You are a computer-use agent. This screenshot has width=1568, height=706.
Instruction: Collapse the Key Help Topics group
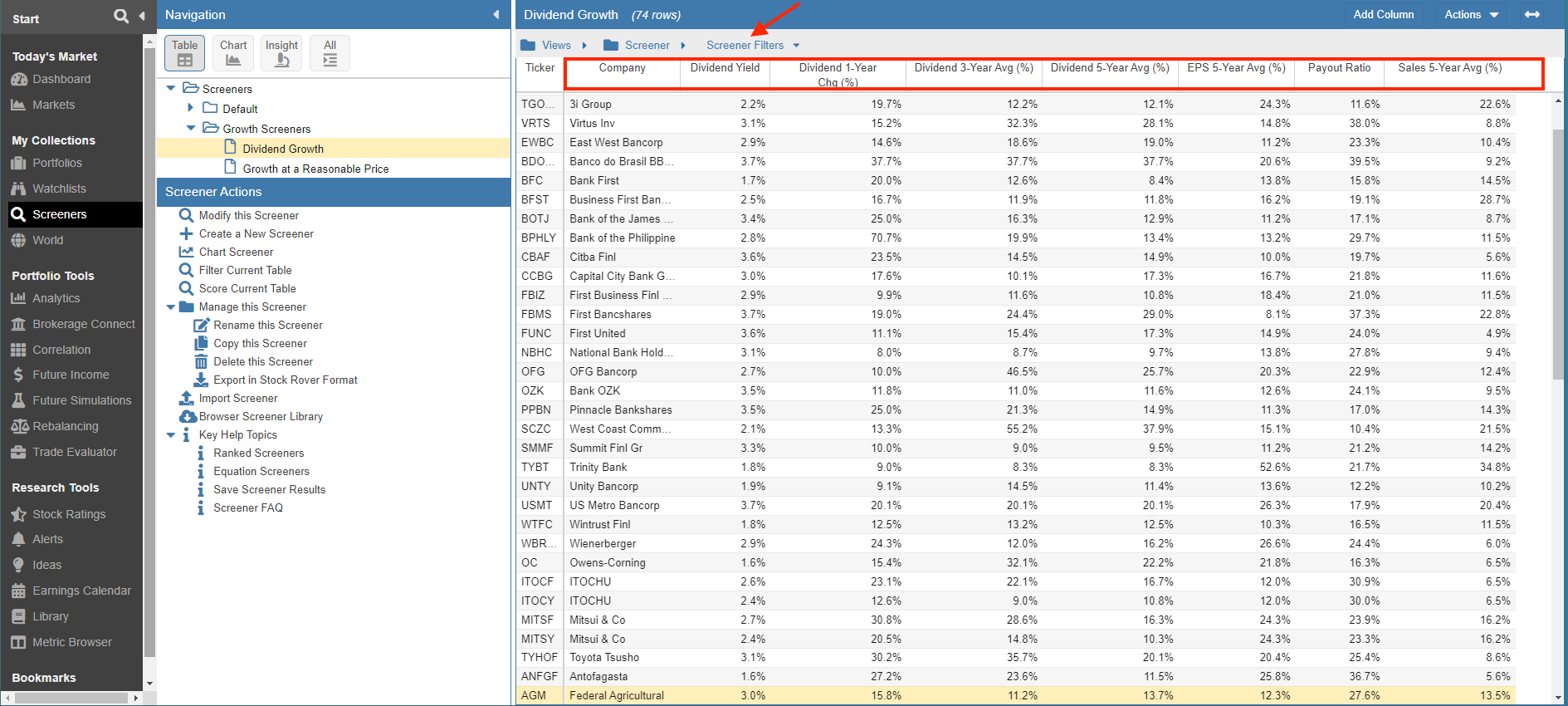pyautogui.click(x=171, y=434)
